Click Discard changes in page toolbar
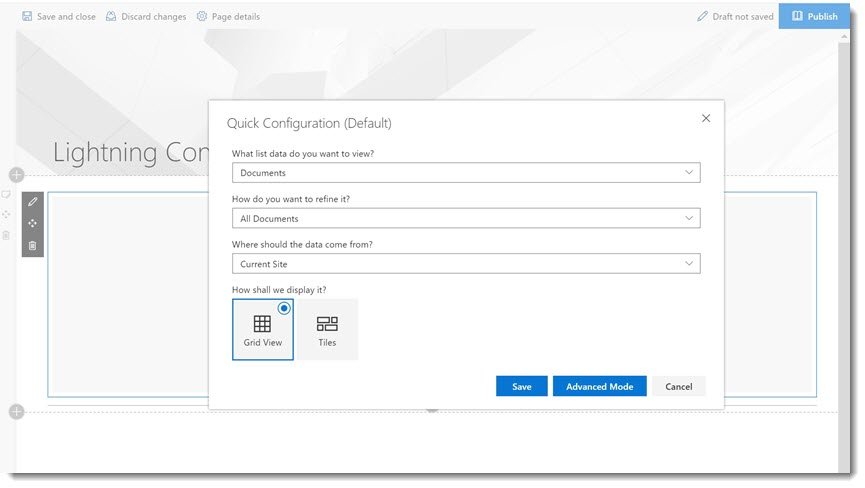865x488 pixels. click(x=146, y=17)
